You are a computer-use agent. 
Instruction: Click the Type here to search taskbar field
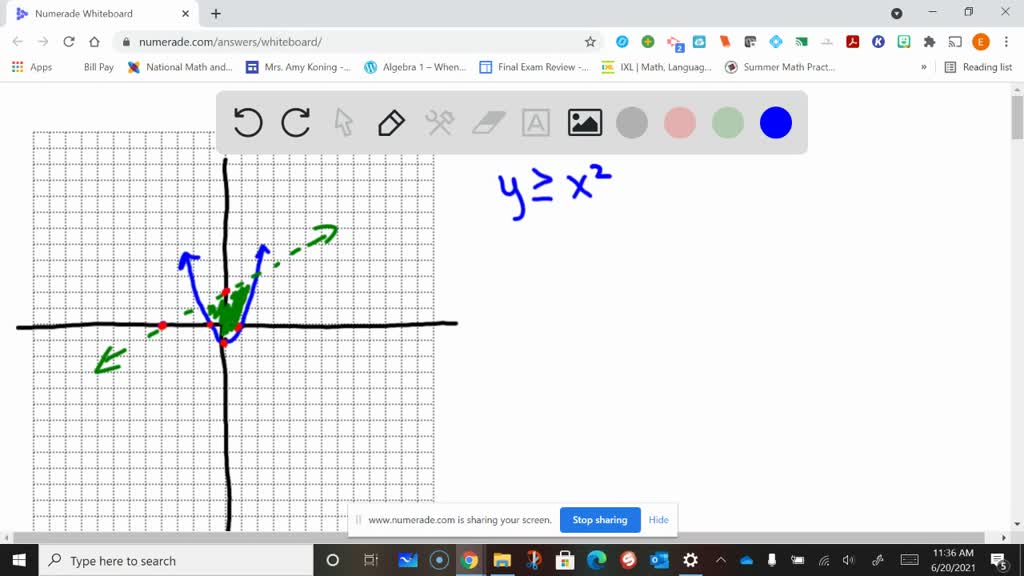pyautogui.click(x=150, y=560)
